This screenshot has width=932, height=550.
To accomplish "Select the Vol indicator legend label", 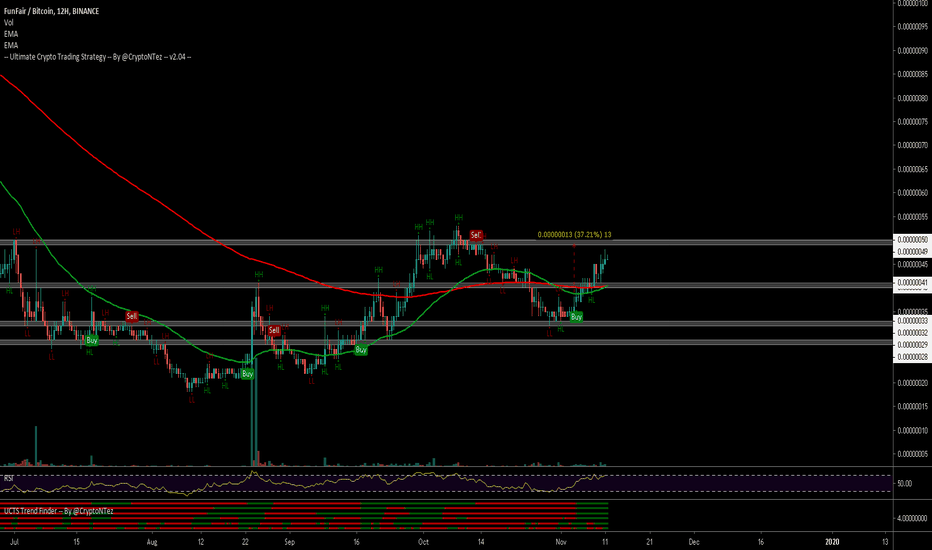I will [x=9, y=23].
